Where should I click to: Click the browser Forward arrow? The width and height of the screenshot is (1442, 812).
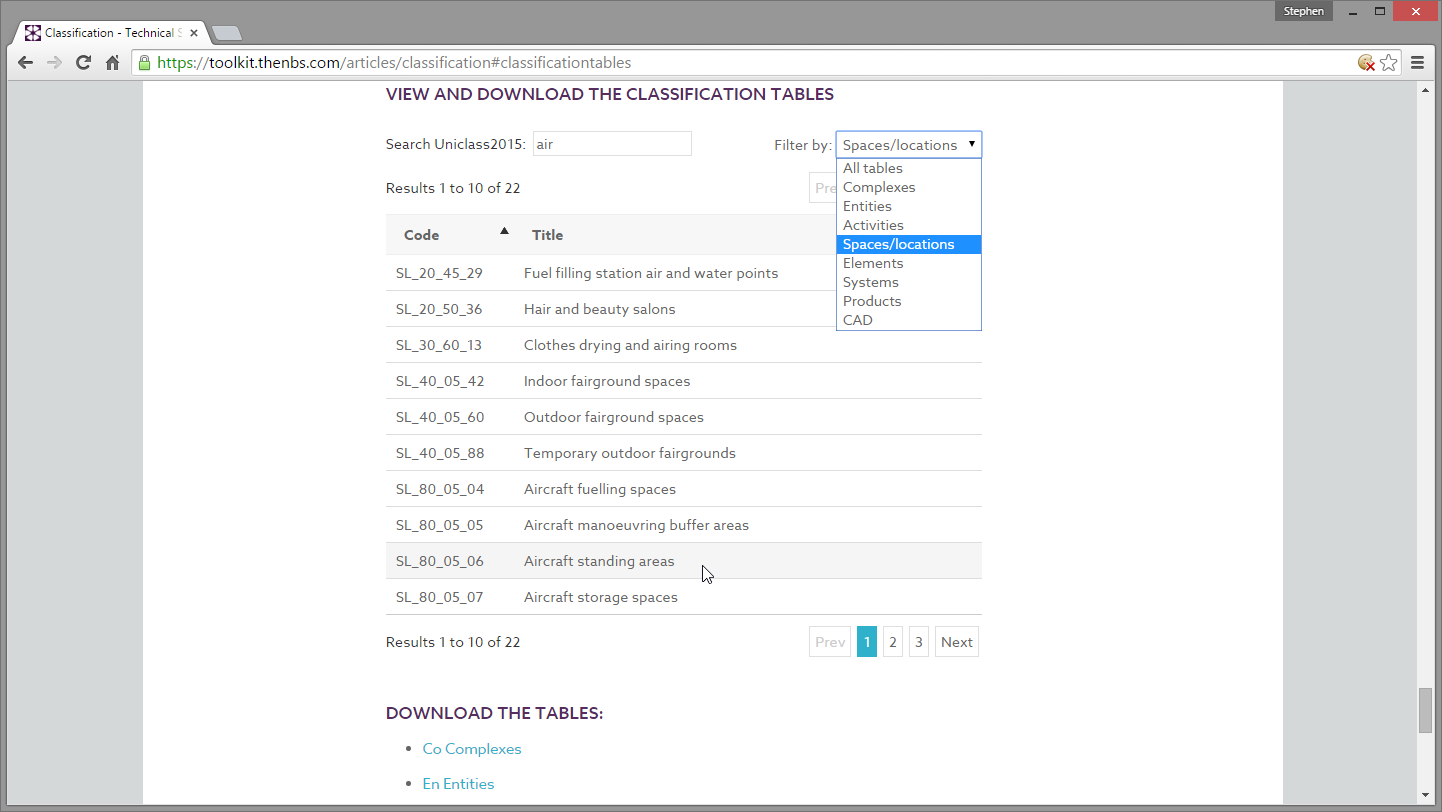coord(54,62)
